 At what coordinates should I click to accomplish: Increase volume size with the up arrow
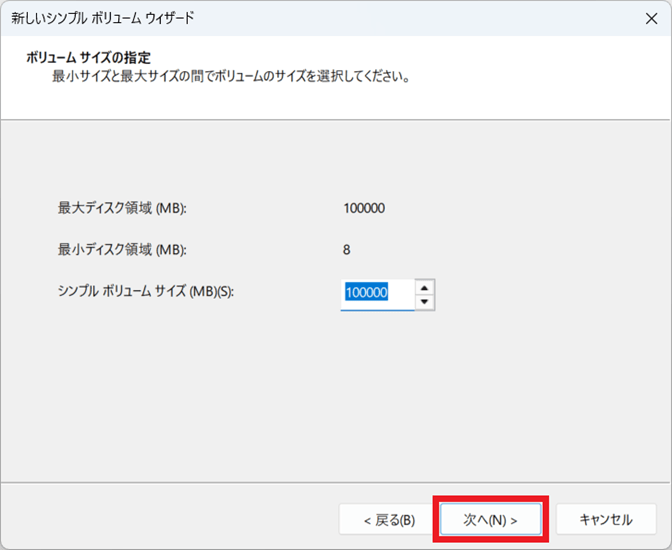point(425,286)
